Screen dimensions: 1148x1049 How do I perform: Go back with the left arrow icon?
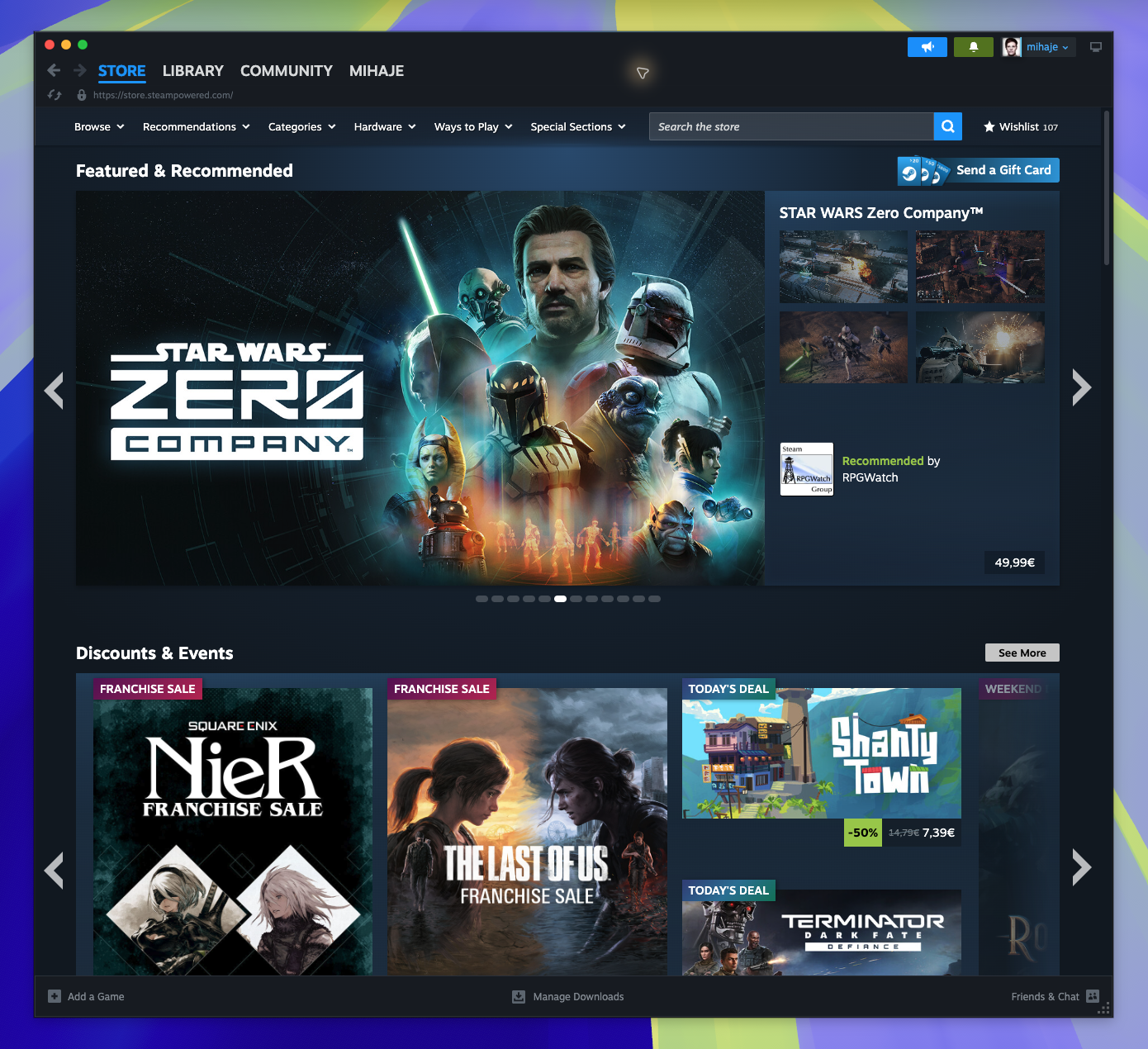[55, 70]
